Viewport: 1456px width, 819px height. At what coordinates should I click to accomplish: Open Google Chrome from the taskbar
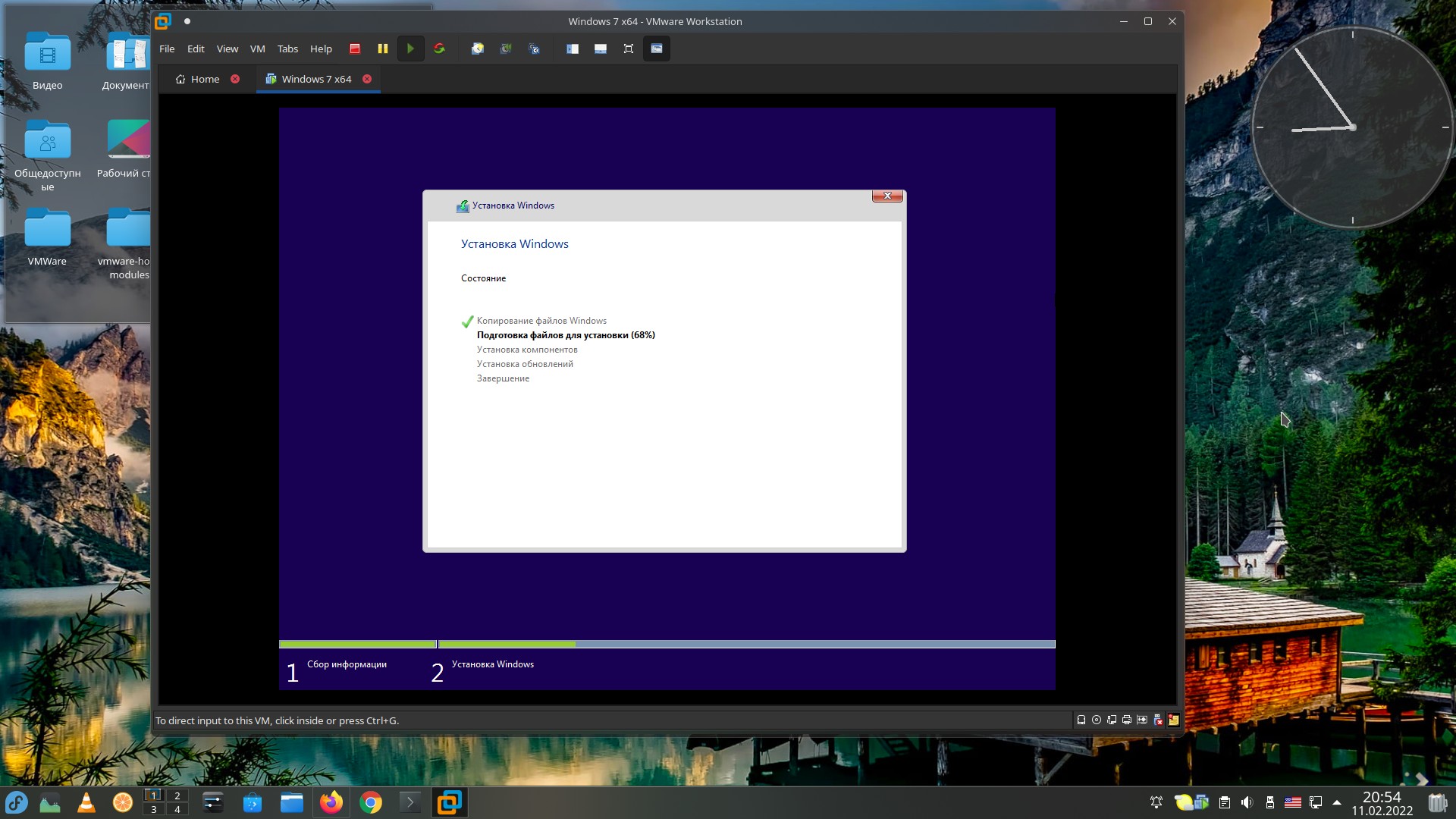pyautogui.click(x=371, y=802)
